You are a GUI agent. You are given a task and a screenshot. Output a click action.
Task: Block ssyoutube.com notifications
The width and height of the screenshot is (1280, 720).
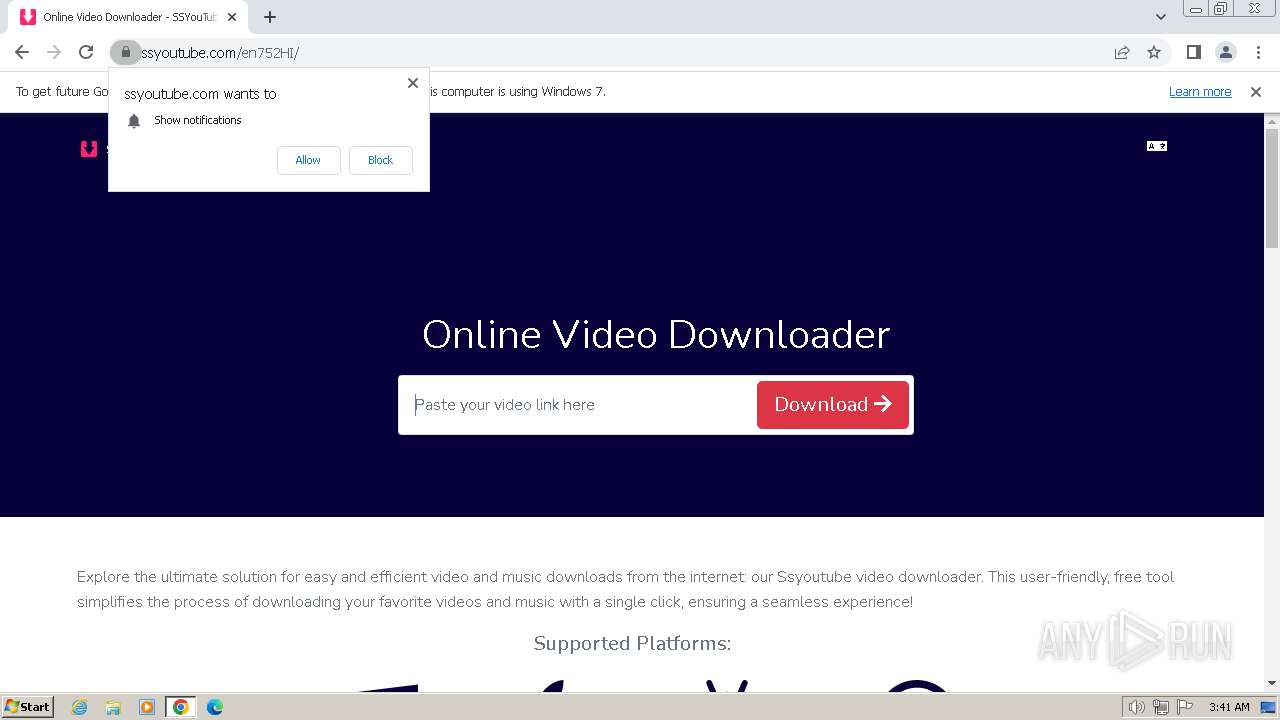pyautogui.click(x=380, y=160)
